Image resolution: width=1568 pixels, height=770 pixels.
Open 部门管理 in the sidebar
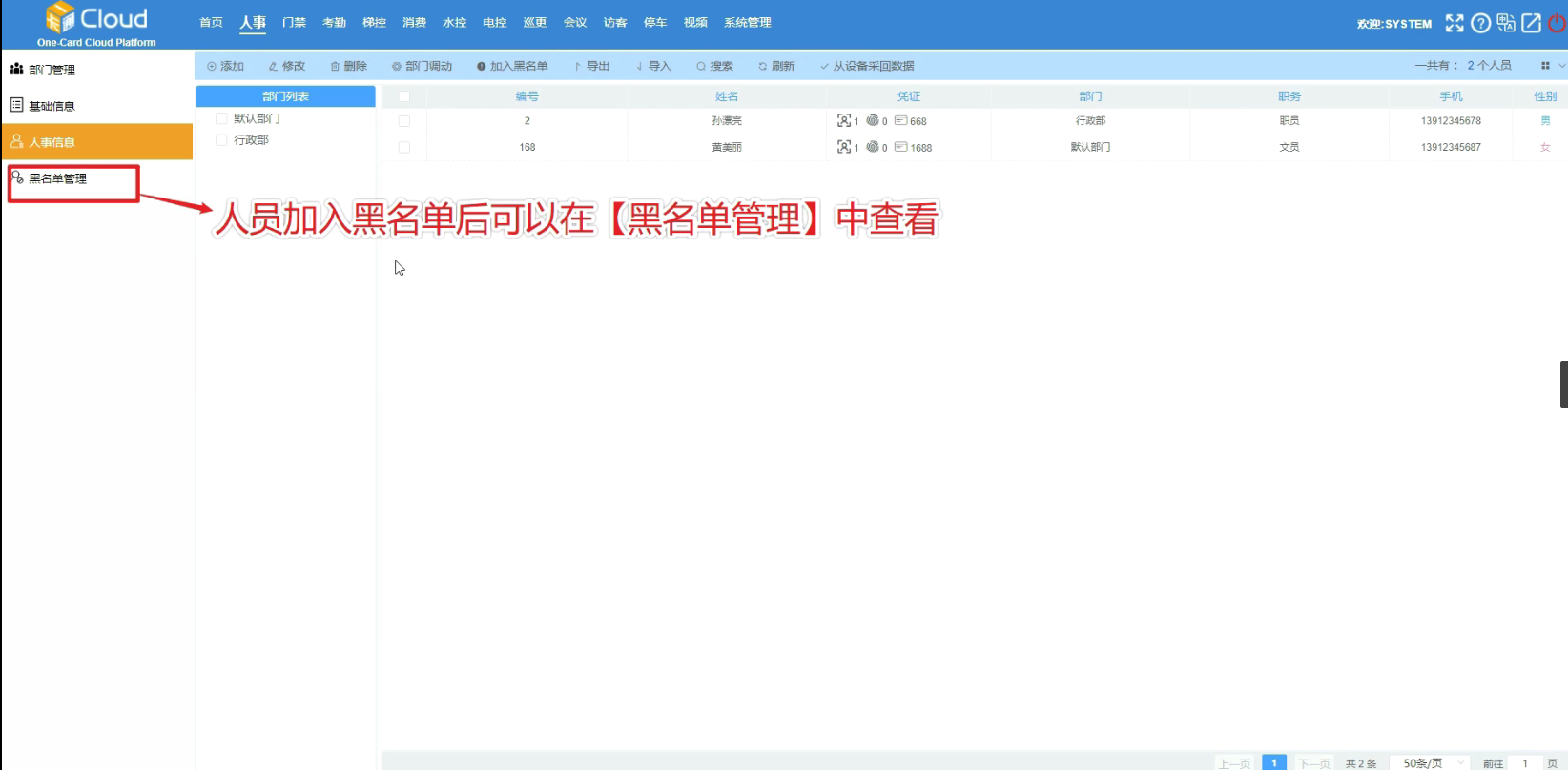pos(52,70)
